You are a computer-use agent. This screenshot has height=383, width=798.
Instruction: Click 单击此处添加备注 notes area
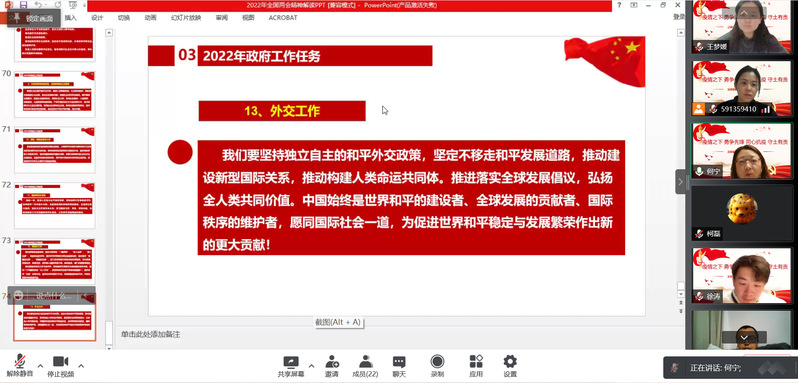tap(151, 335)
